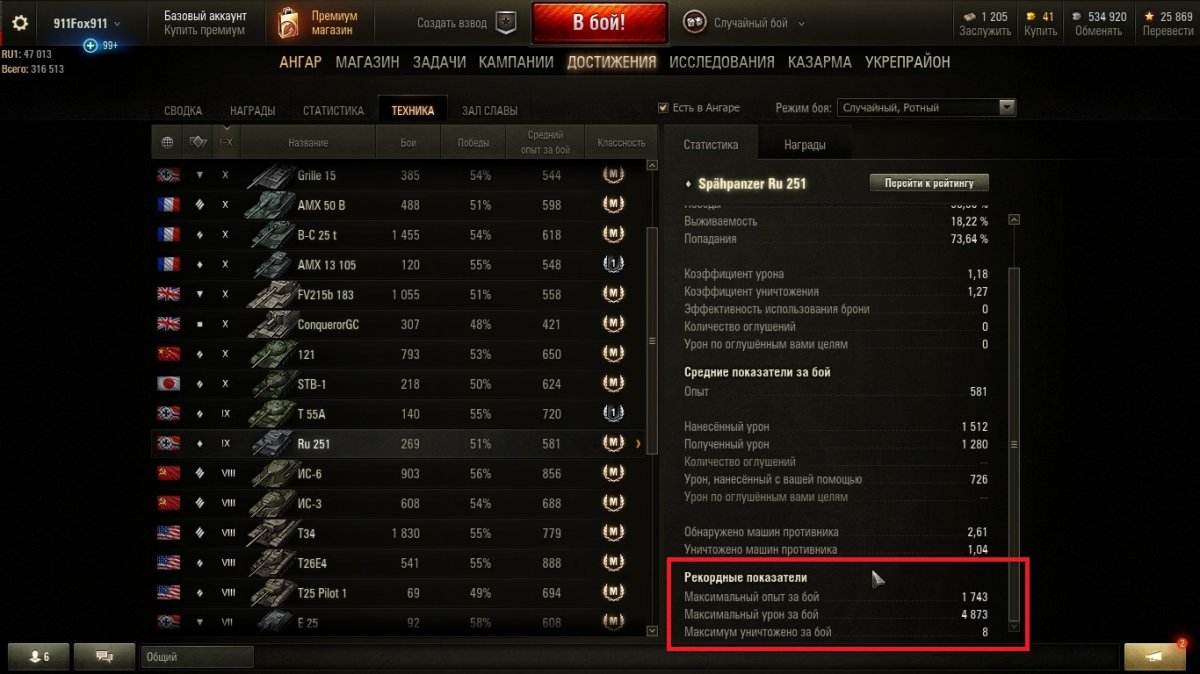The width and height of the screenshot is (1200, 674).
Task: Click the Перейти к рейтингу button
Action: point(930,183)
